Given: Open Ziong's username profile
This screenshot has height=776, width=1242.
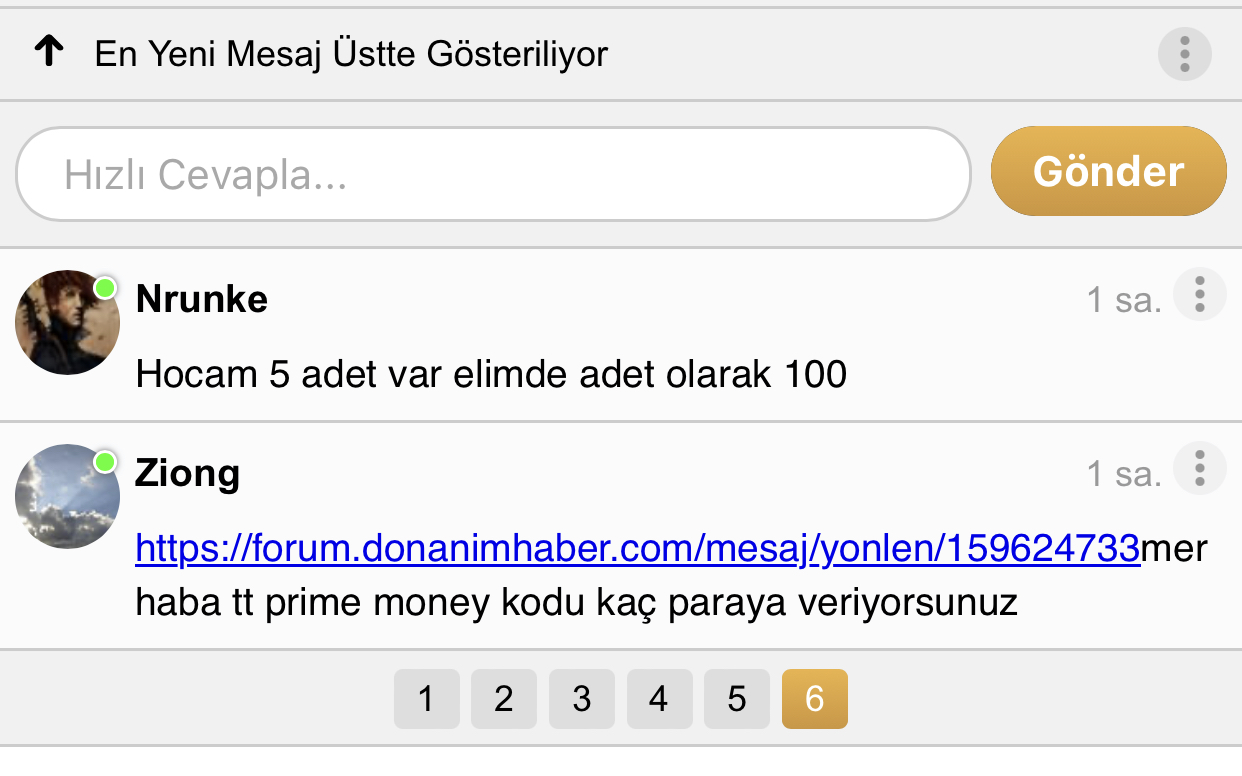Looking at the screenshot, I should (187, 473).
